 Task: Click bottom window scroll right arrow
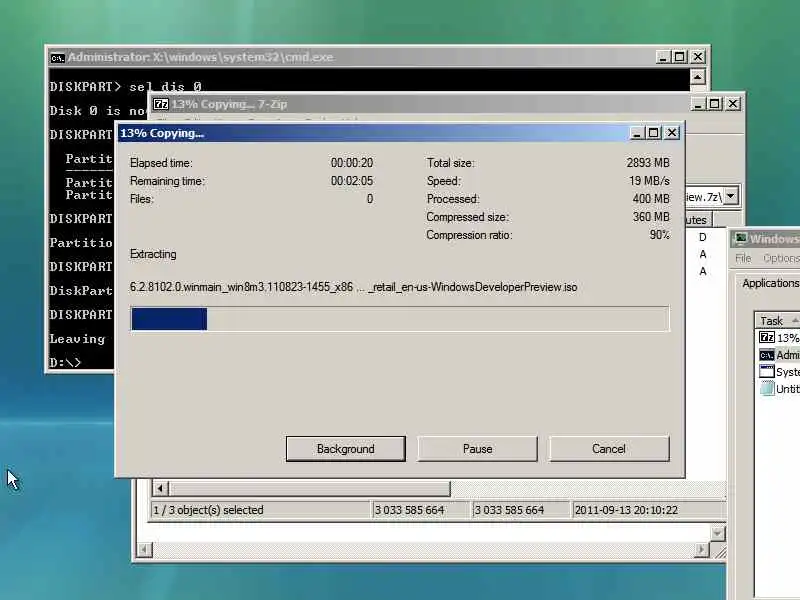point(702,549)
